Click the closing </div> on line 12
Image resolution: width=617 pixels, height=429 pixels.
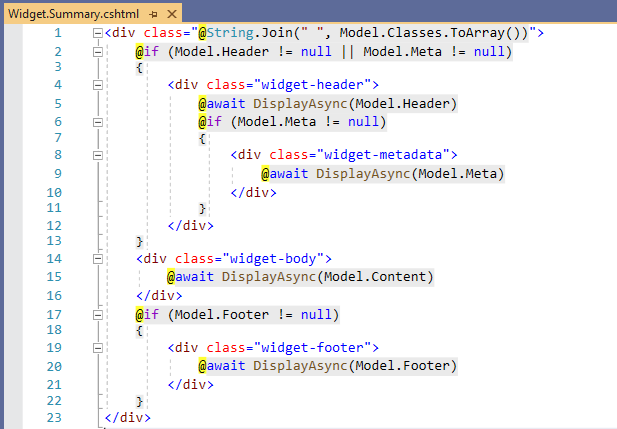[x=190, y=226]
